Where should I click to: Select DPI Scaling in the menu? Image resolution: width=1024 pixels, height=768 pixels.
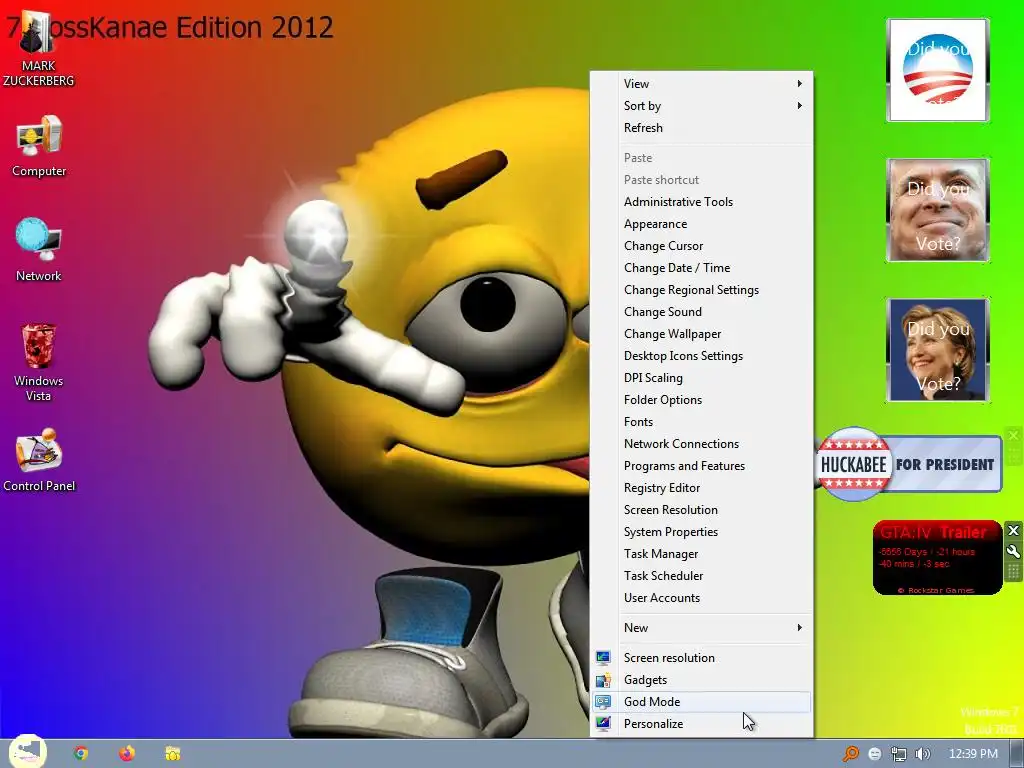pyautogui.click(x=701, y=378)
